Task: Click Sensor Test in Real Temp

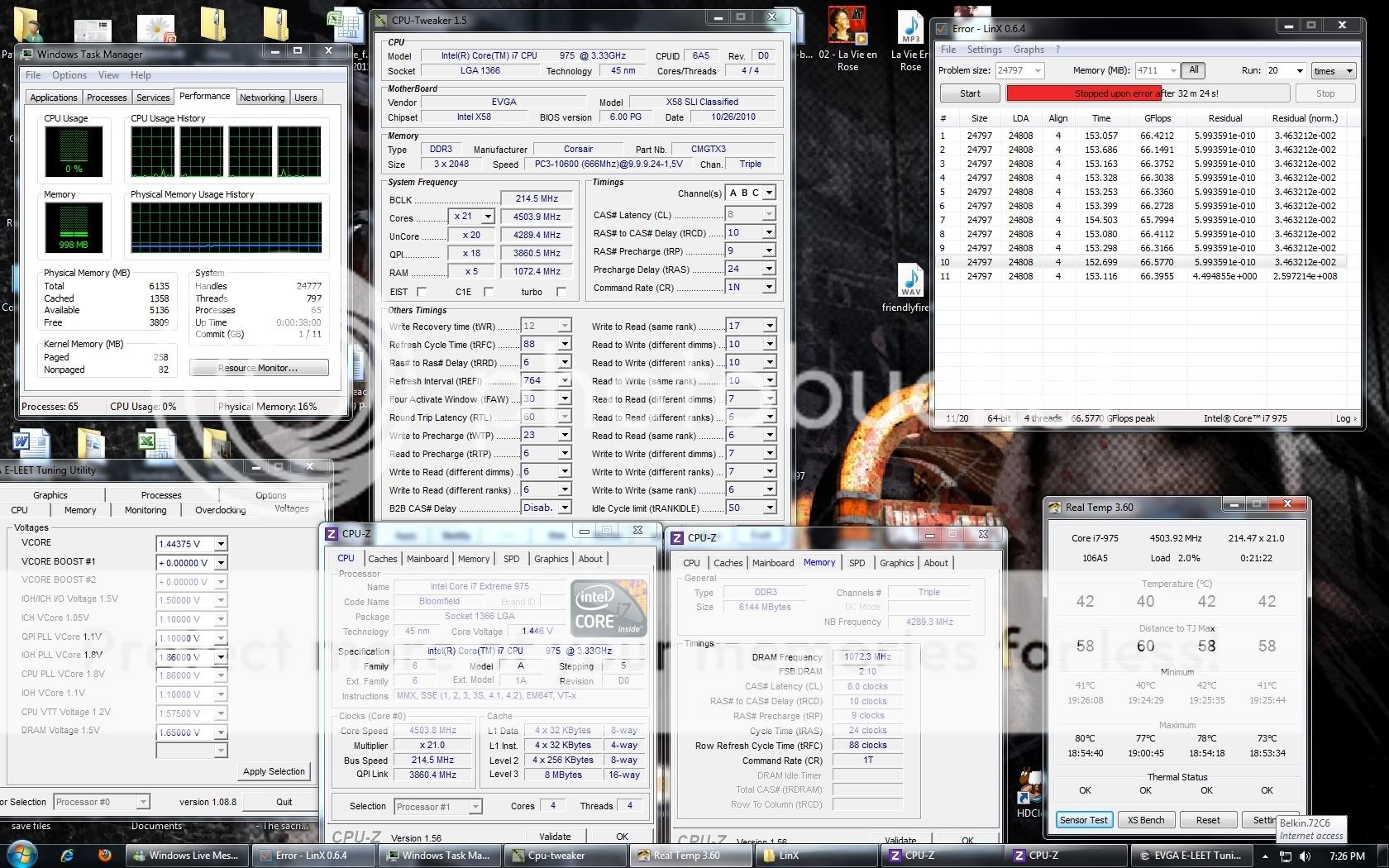Action: (1083, 820)
